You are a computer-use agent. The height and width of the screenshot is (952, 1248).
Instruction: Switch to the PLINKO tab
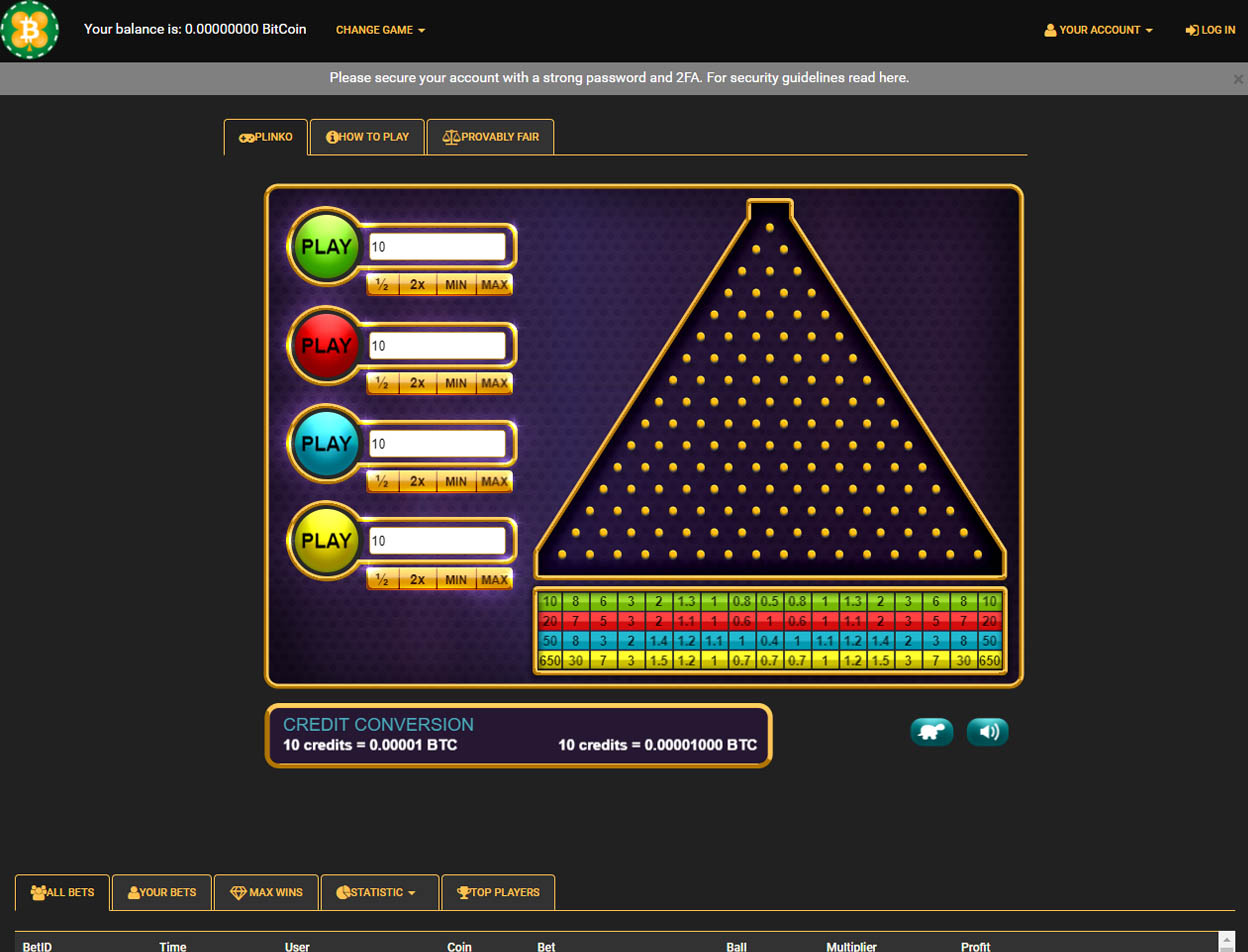pos(266,137)
